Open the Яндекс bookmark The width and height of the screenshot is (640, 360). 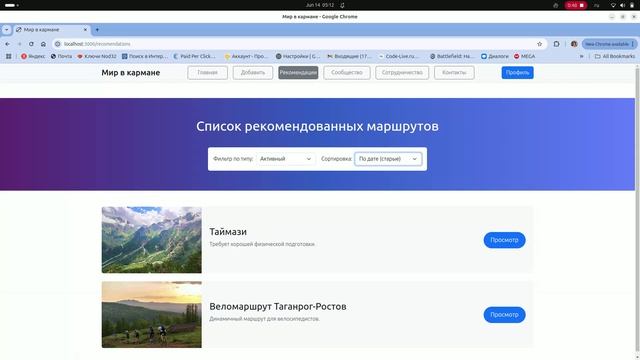pyautogui.click(x=33, y=56)
